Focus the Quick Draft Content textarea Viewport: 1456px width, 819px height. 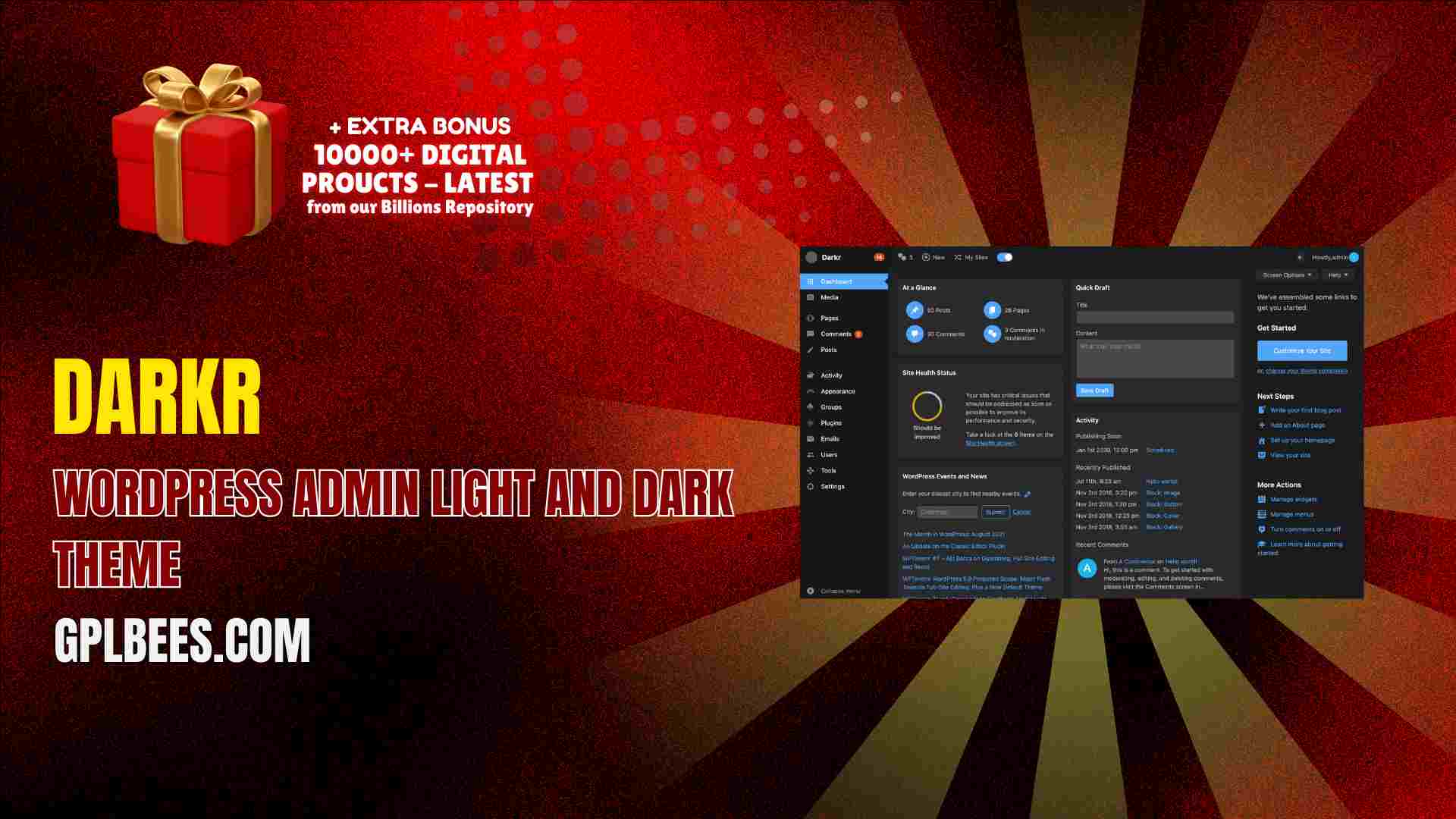(1154, 358)
